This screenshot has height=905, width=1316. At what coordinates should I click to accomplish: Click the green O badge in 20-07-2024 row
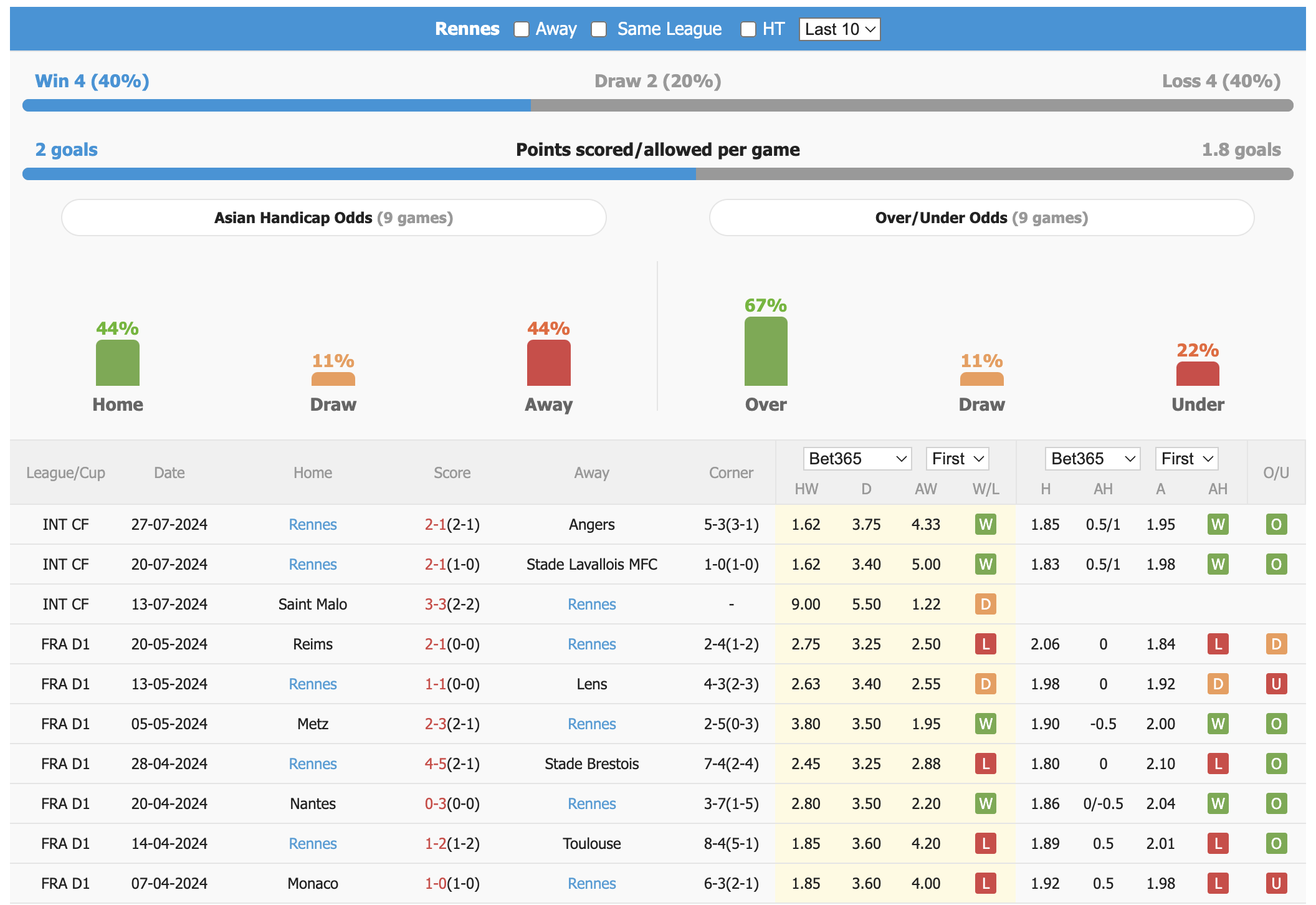(x=1276, y=564)
